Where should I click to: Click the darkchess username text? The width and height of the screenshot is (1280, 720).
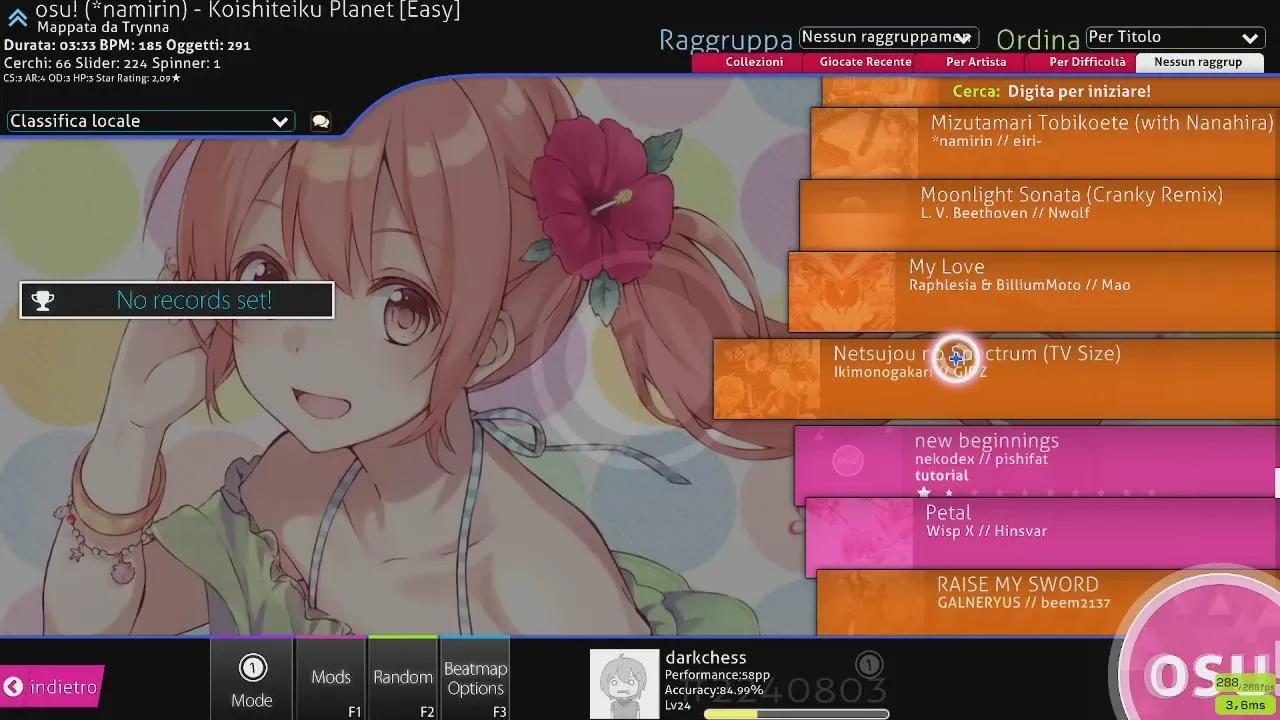(706, 658)
